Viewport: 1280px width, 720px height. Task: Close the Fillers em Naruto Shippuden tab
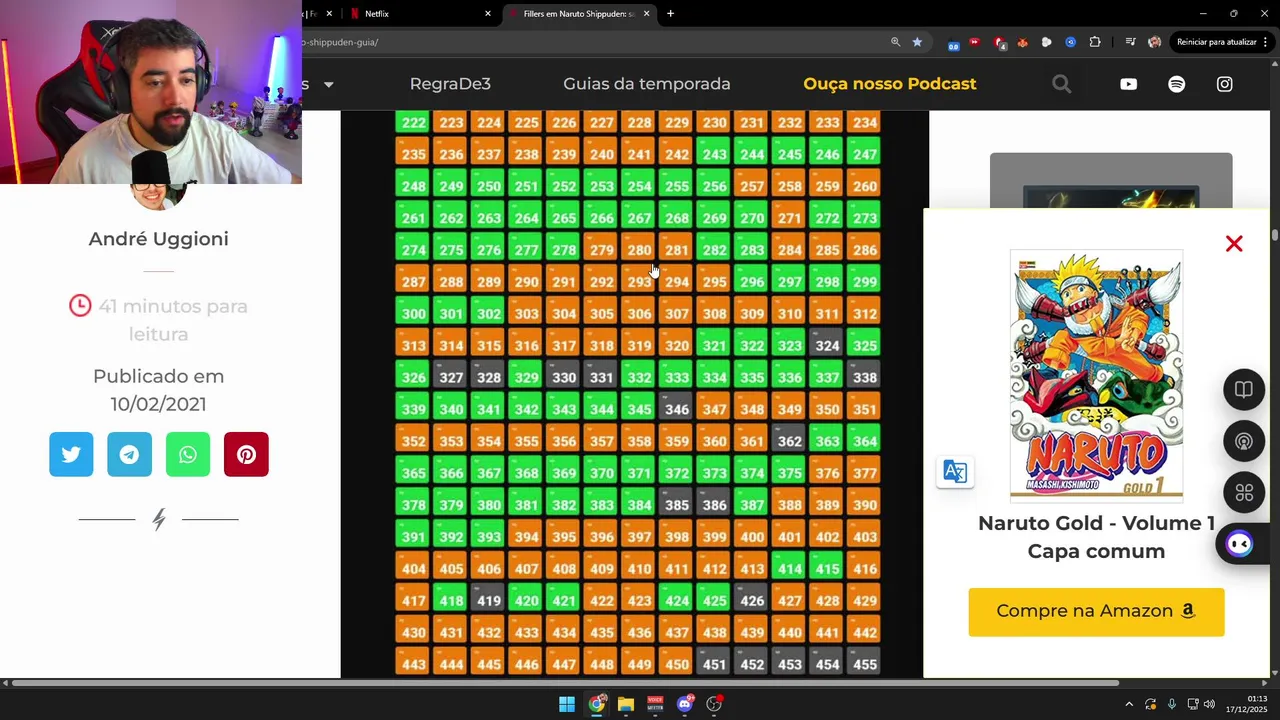point(646,14)
